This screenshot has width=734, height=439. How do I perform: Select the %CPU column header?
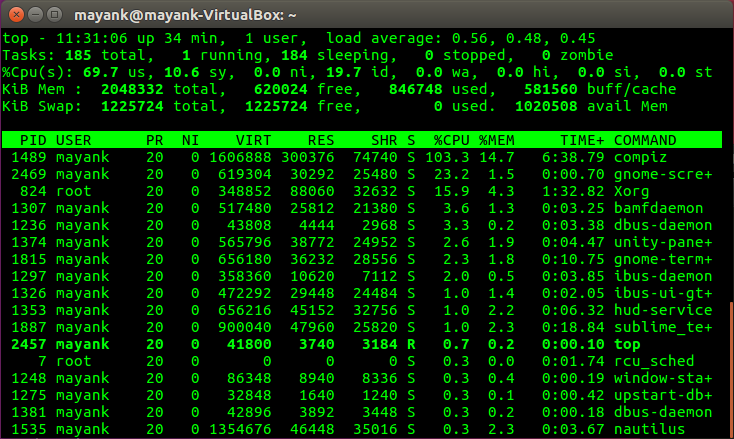click(x=451, y=140)
